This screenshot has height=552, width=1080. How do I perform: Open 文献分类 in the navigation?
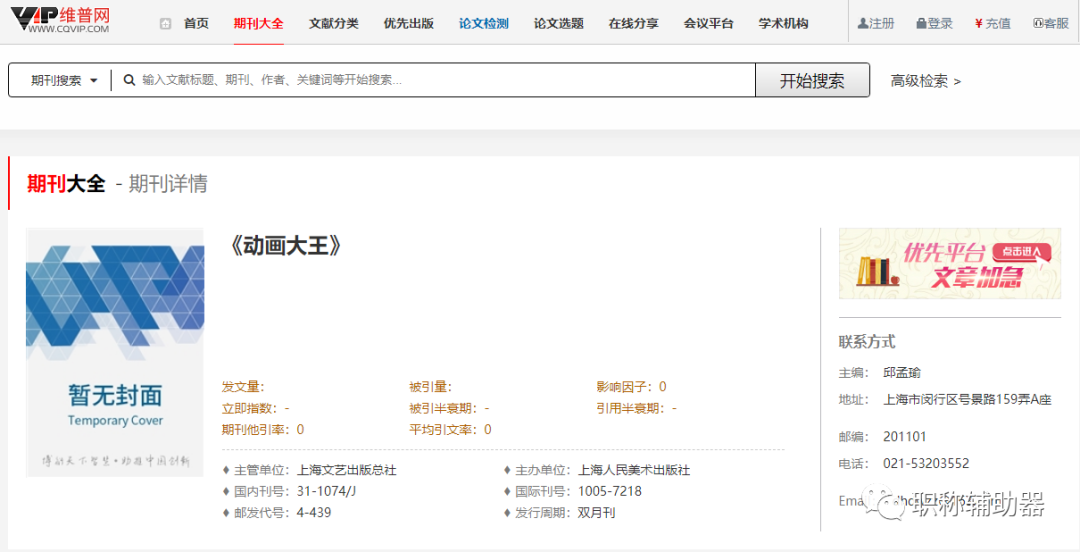coord(334,23)
